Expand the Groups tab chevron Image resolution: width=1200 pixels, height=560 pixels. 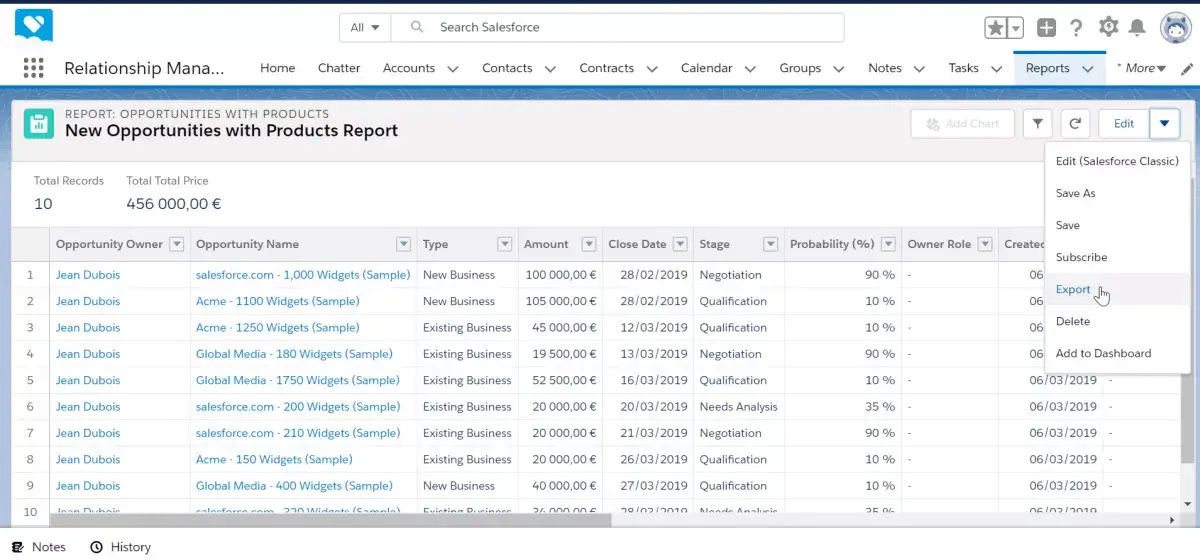pyautogui.click(x=838, y=69)
